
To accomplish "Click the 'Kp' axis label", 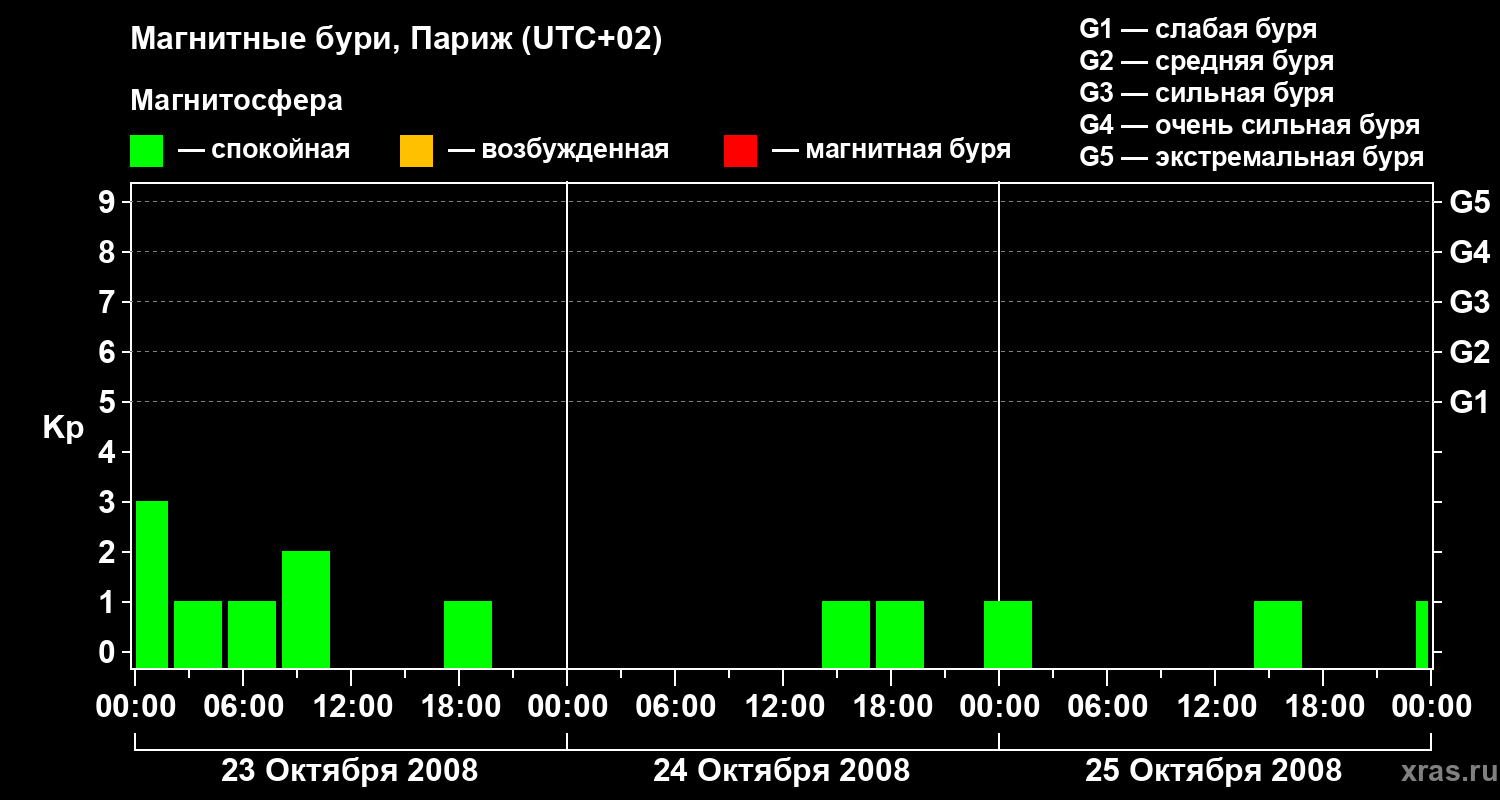I will (x=64, y=428).
